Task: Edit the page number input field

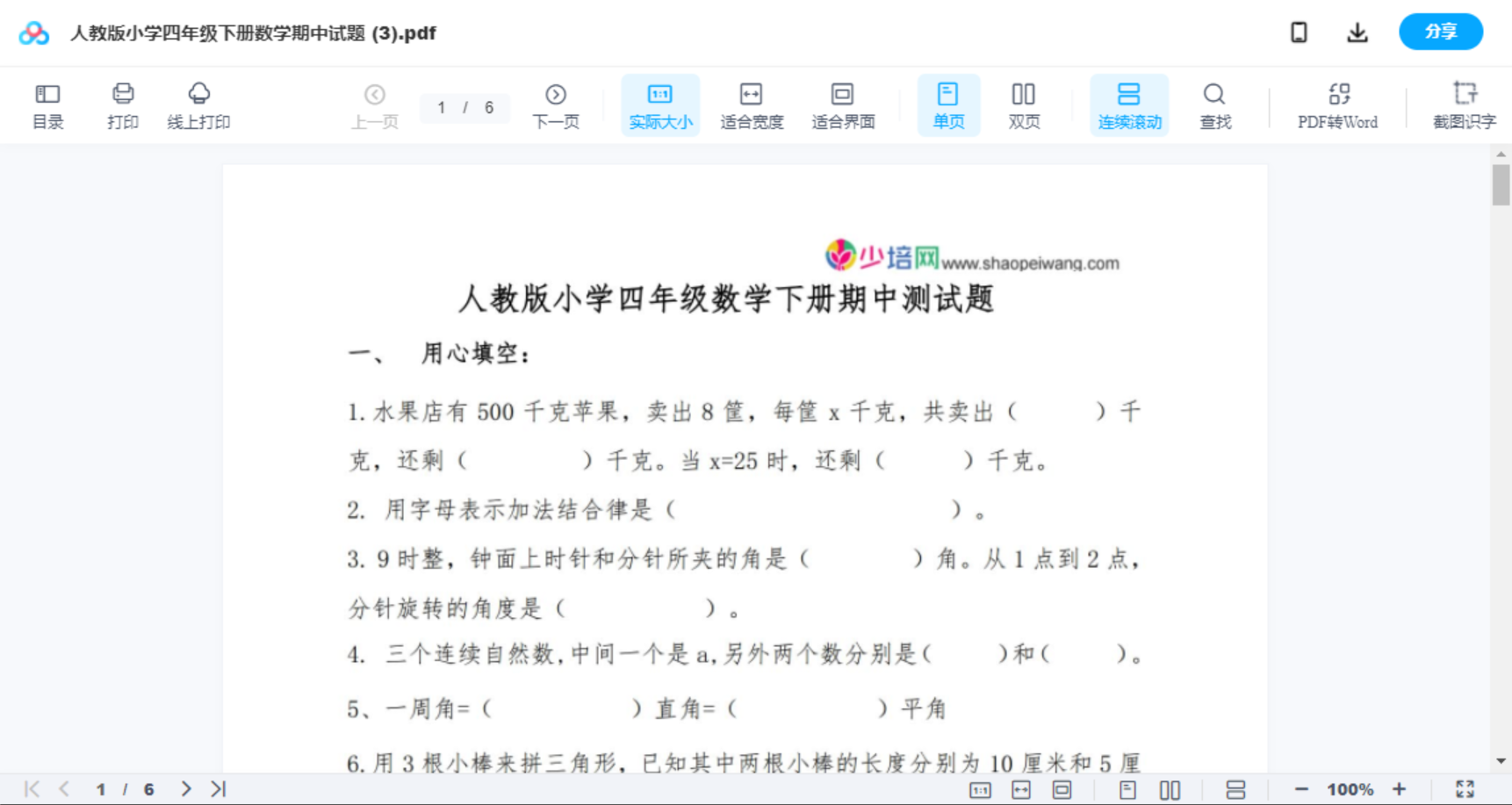Action: (443, 108)
